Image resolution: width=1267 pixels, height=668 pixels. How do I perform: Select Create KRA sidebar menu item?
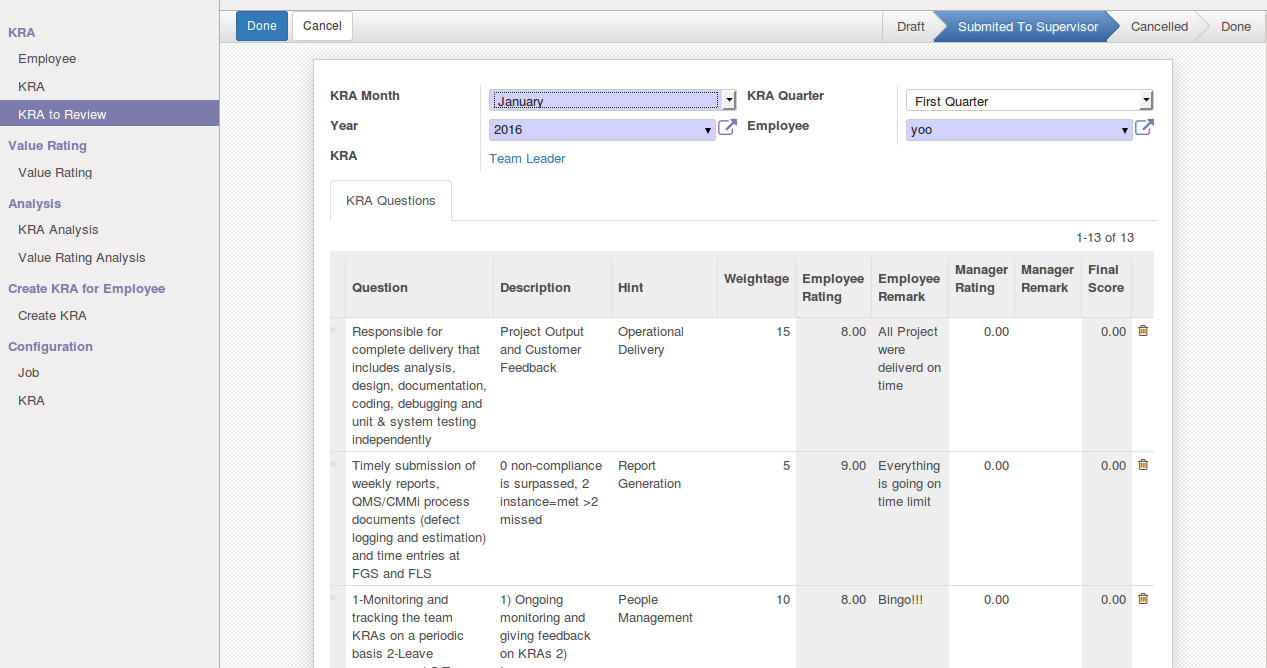(52, 316)
